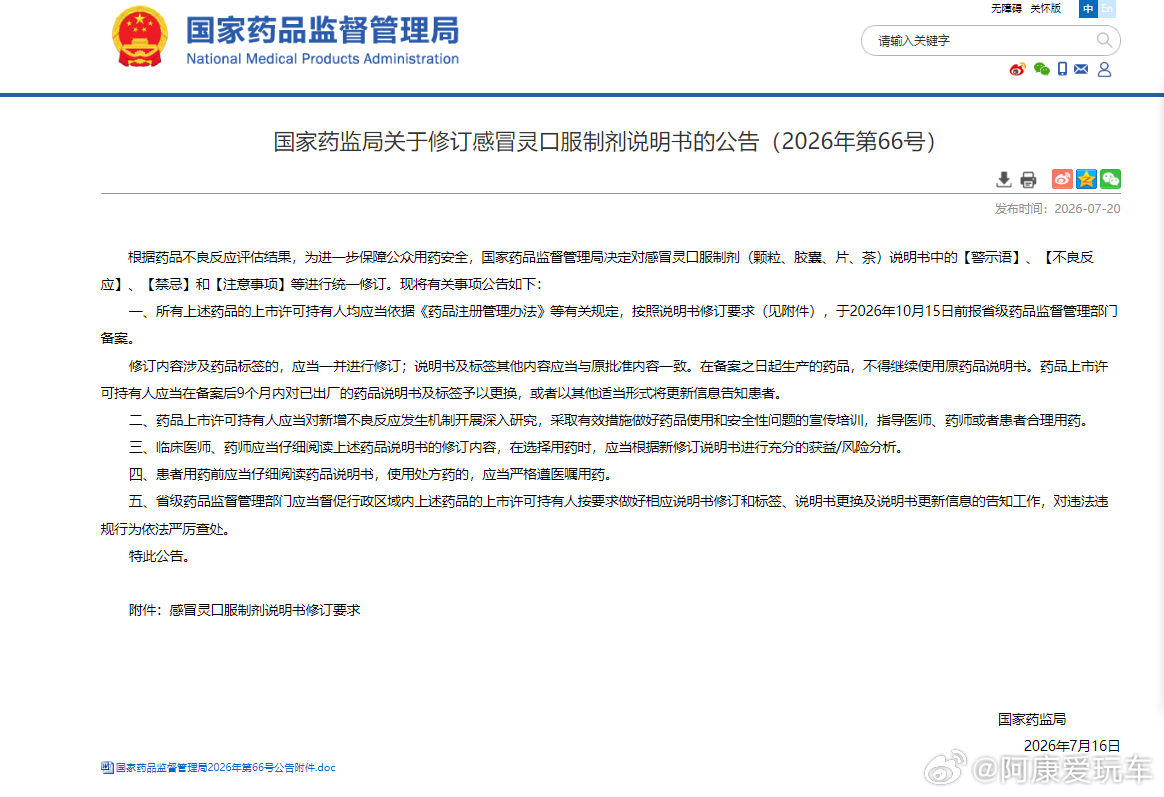Click the 特此公告。 line
The width and height of the screenshot is (1164, 797).
point(159,556)
